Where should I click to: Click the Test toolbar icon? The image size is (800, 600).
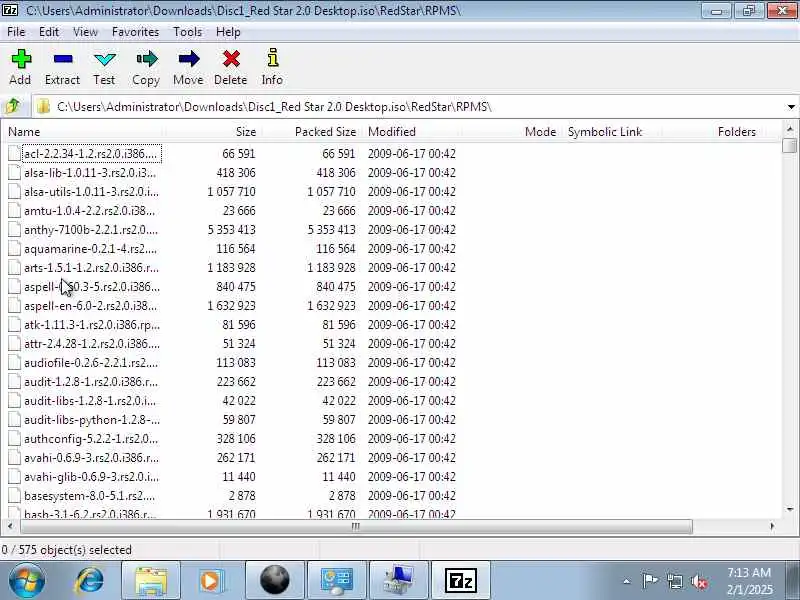[x=105, y=59]
